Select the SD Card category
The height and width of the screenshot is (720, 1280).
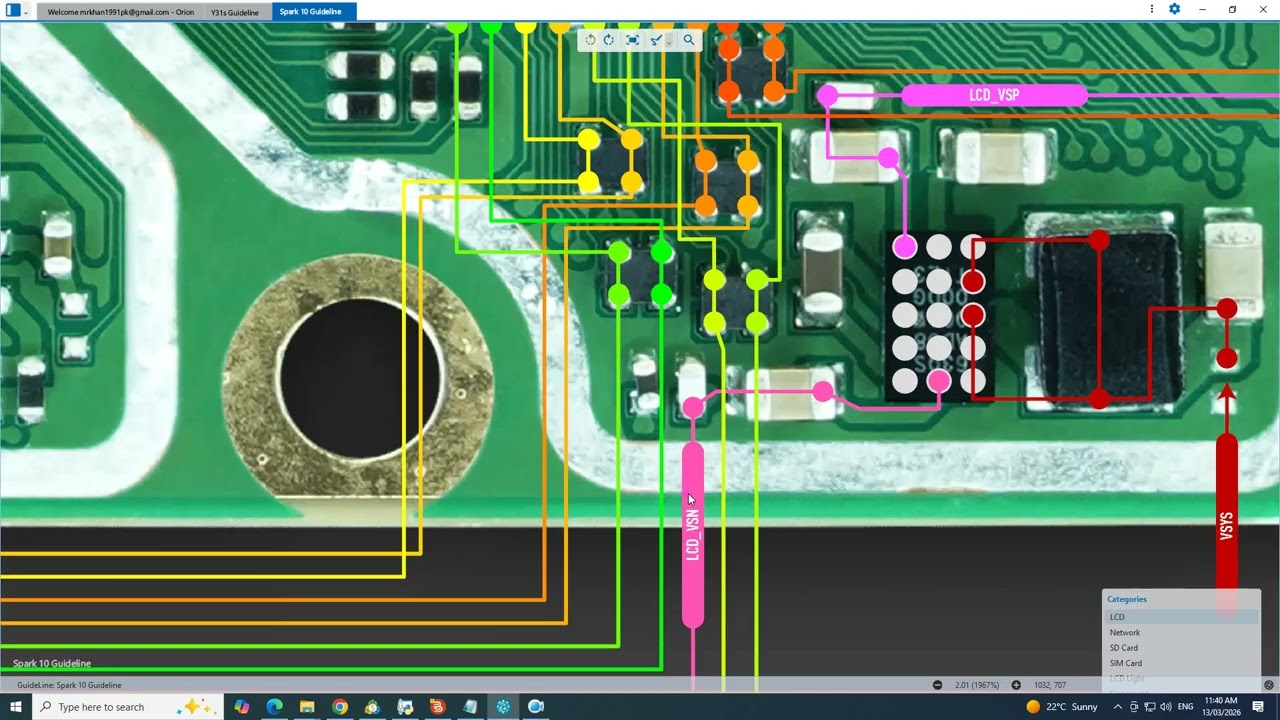click(1123, 648)
